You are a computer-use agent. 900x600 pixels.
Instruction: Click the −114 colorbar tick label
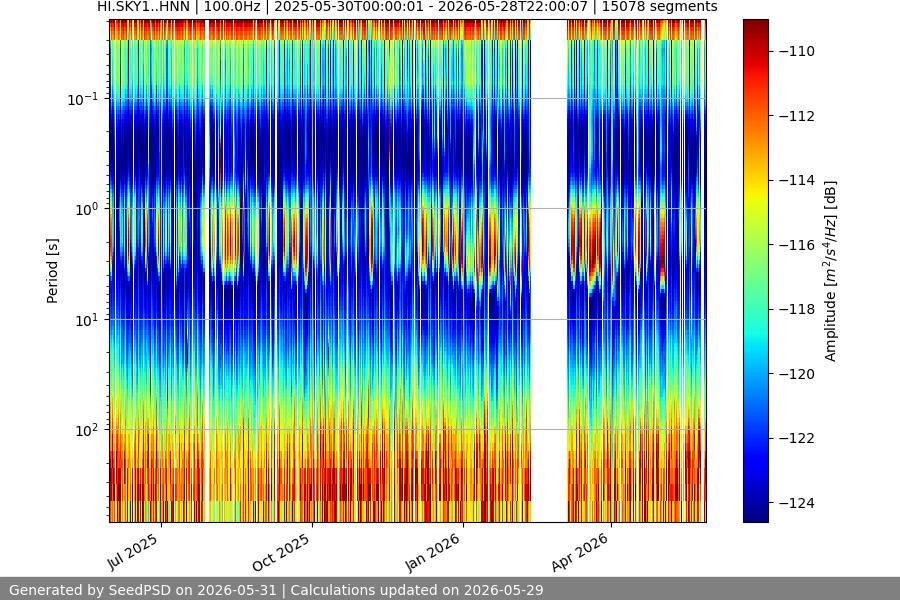(x=797, y=180)
